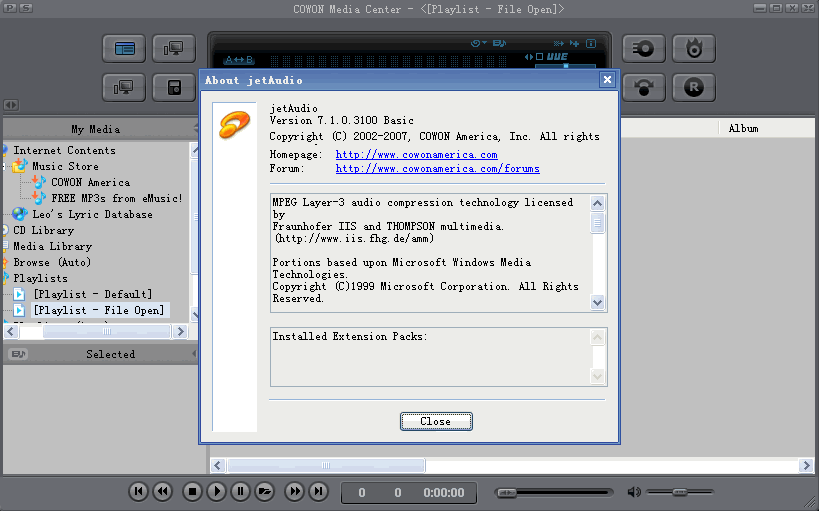Screen dimensions: 819x511
Task: Click the Close button in About dialog
Action: 436,422
